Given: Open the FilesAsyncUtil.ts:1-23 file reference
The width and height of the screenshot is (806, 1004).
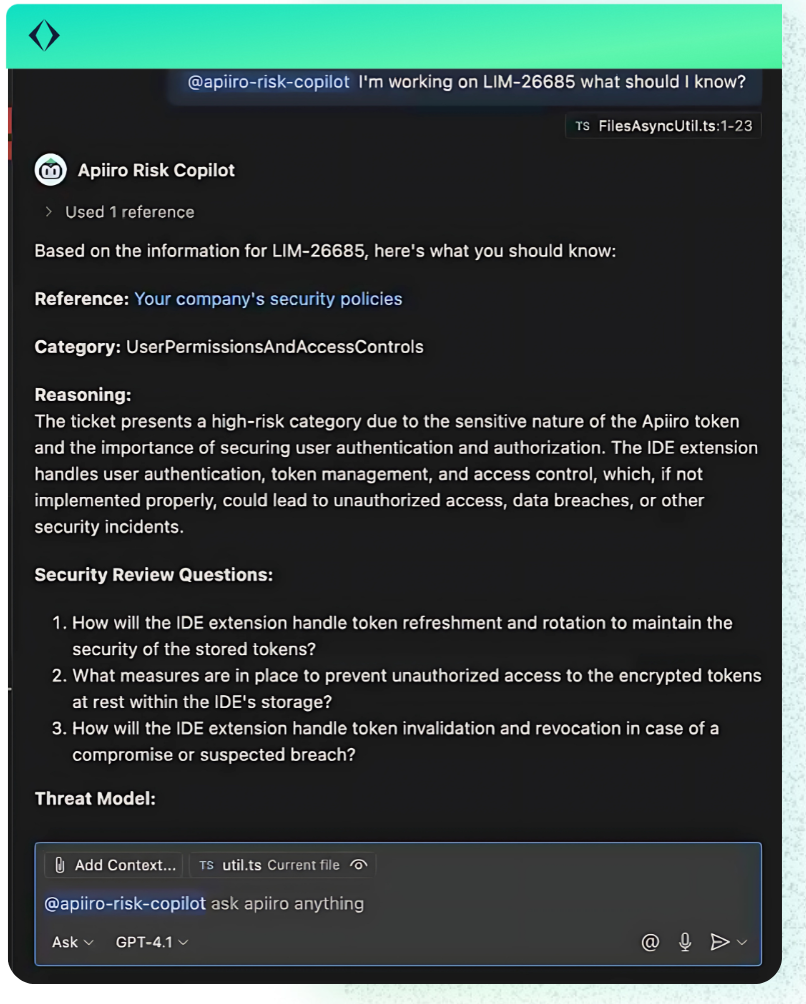Looking at the screenshot, I should tap(674, 126).
